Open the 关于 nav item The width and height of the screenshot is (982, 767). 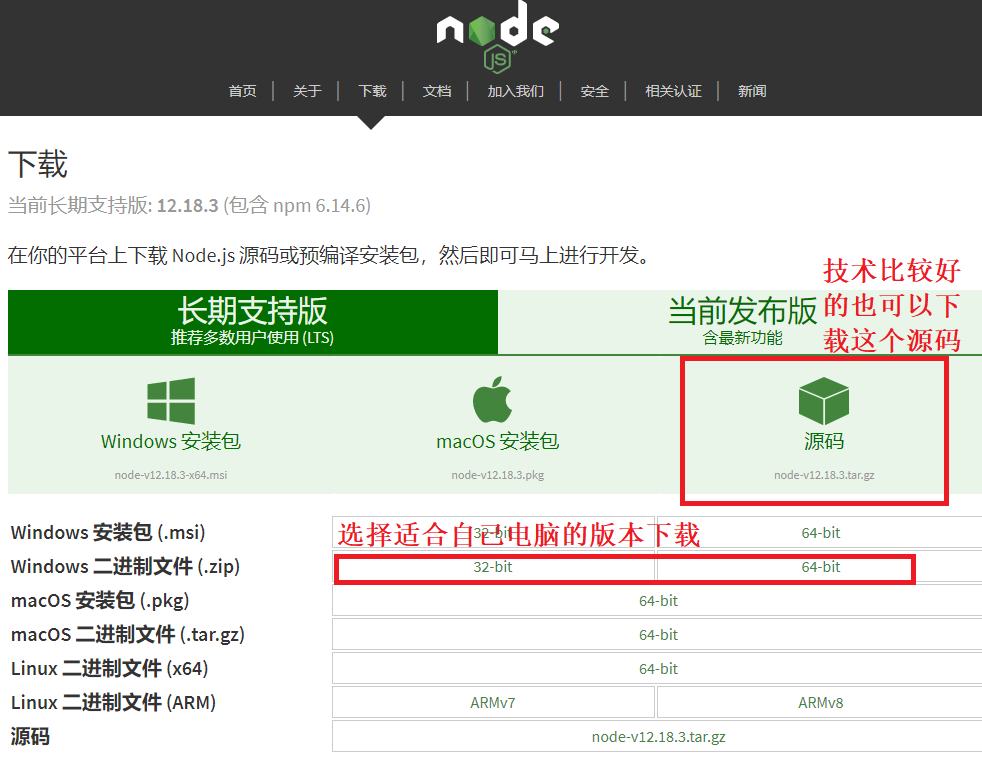tap(307, 91)
